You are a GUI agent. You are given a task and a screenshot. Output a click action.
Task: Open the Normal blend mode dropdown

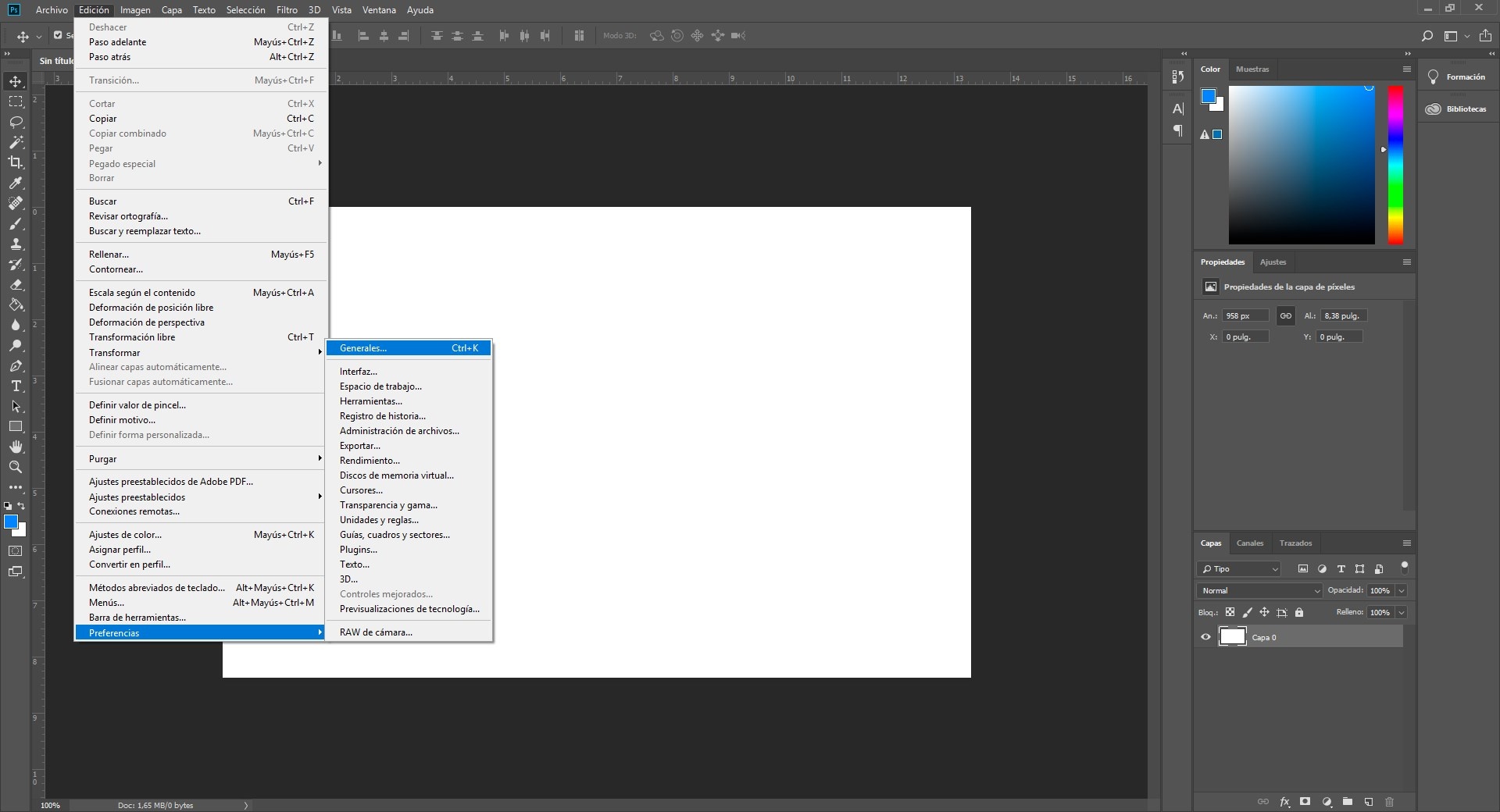pos(1259,591)
